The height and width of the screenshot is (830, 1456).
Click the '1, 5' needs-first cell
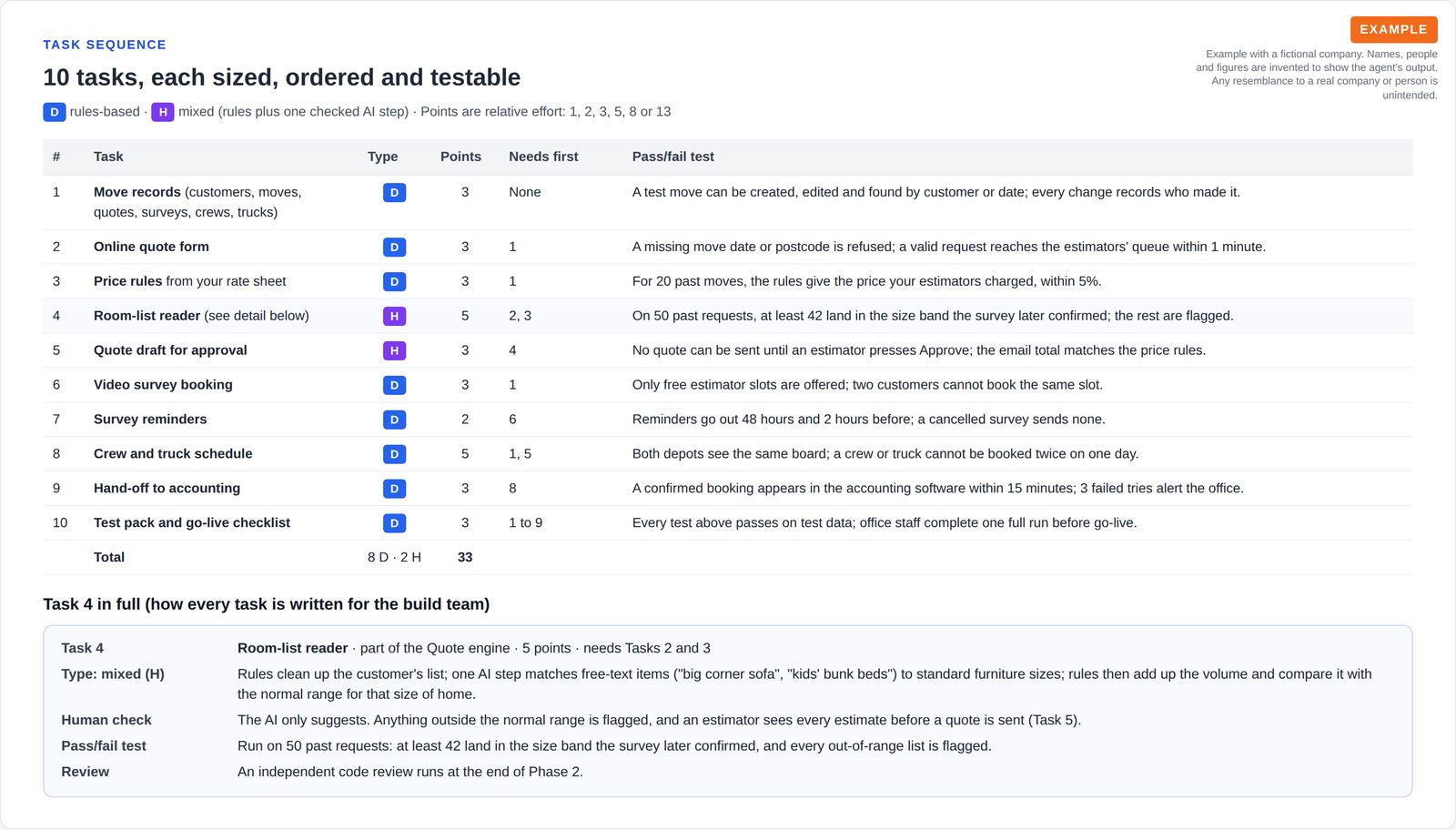[520, 453]
